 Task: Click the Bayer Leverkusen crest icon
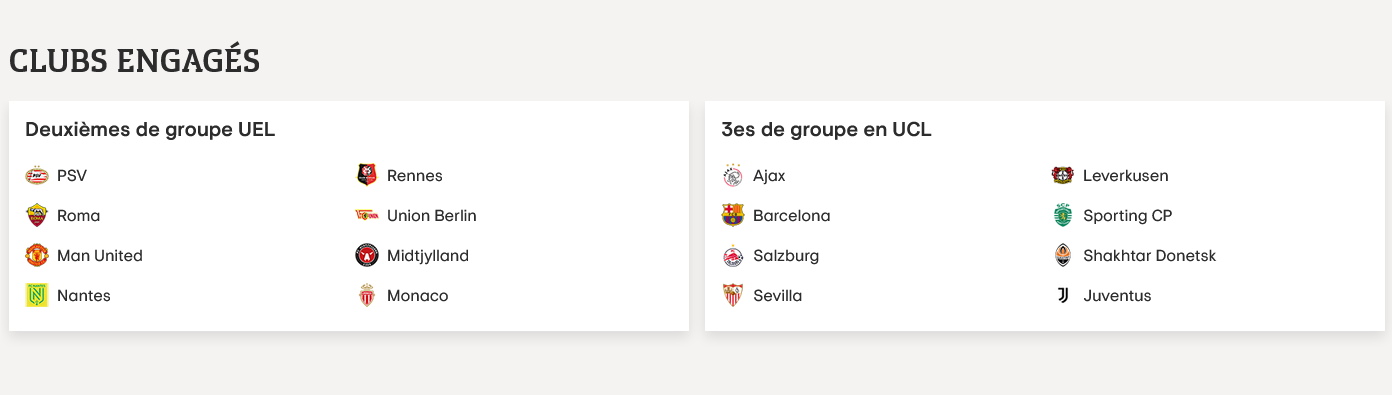pyautogui.click(x=1063, y=176)
